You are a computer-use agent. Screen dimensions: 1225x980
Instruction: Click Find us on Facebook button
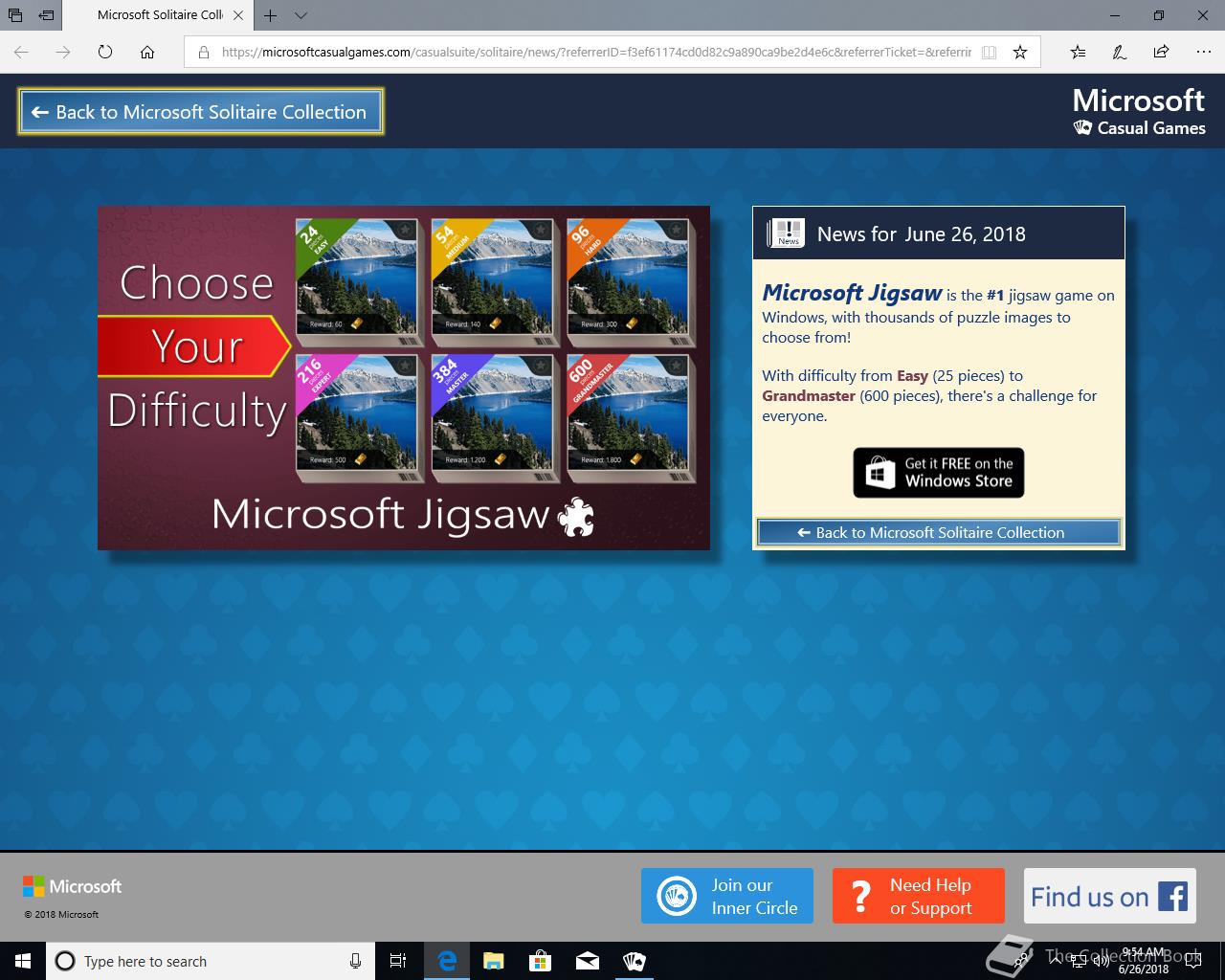[1110, 896]
